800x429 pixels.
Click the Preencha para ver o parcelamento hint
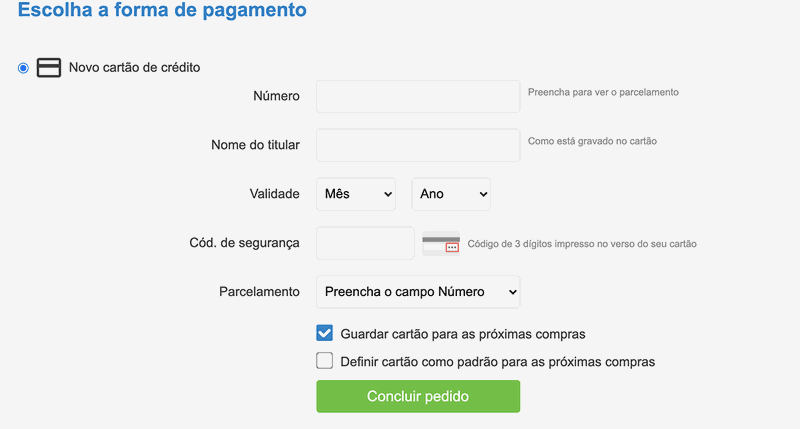coord(603,92)
